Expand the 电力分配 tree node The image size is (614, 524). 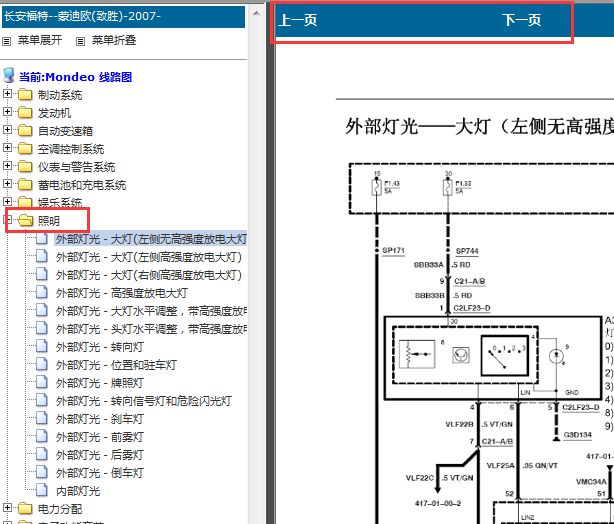tap(7, 508)
